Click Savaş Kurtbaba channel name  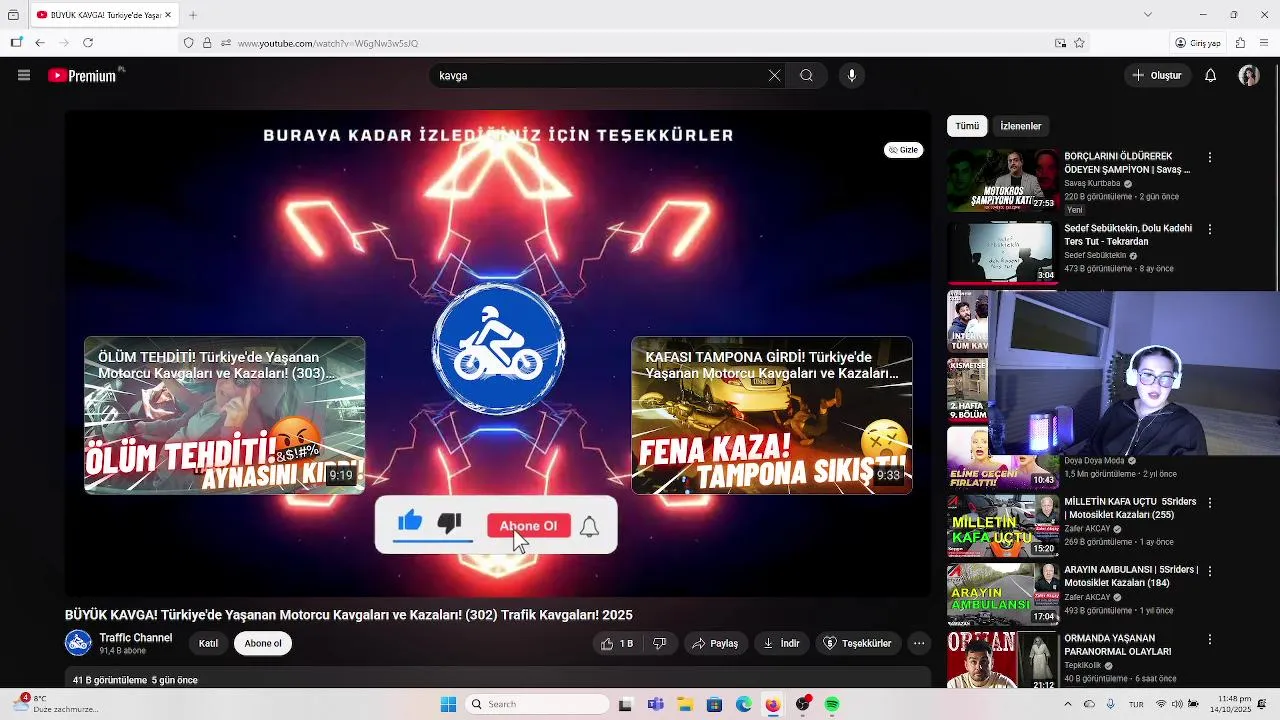pos(1092,184)
